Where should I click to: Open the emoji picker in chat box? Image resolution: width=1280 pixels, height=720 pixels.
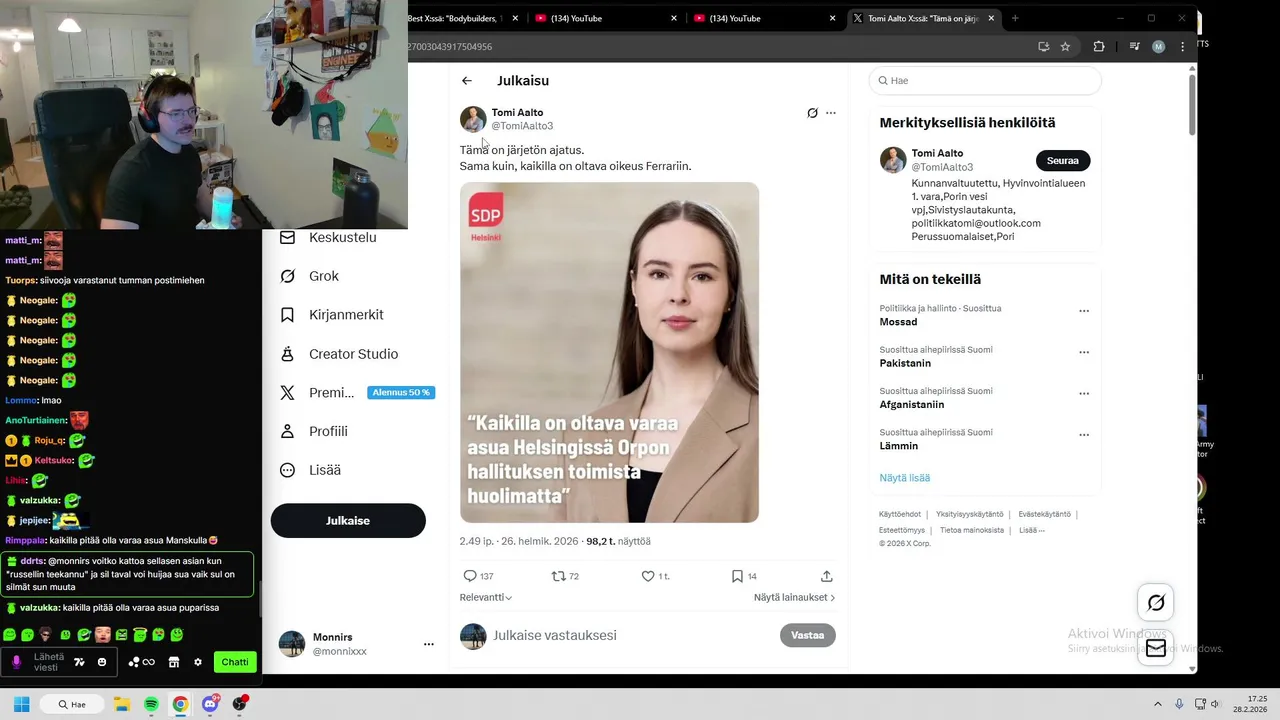point(102,662)
